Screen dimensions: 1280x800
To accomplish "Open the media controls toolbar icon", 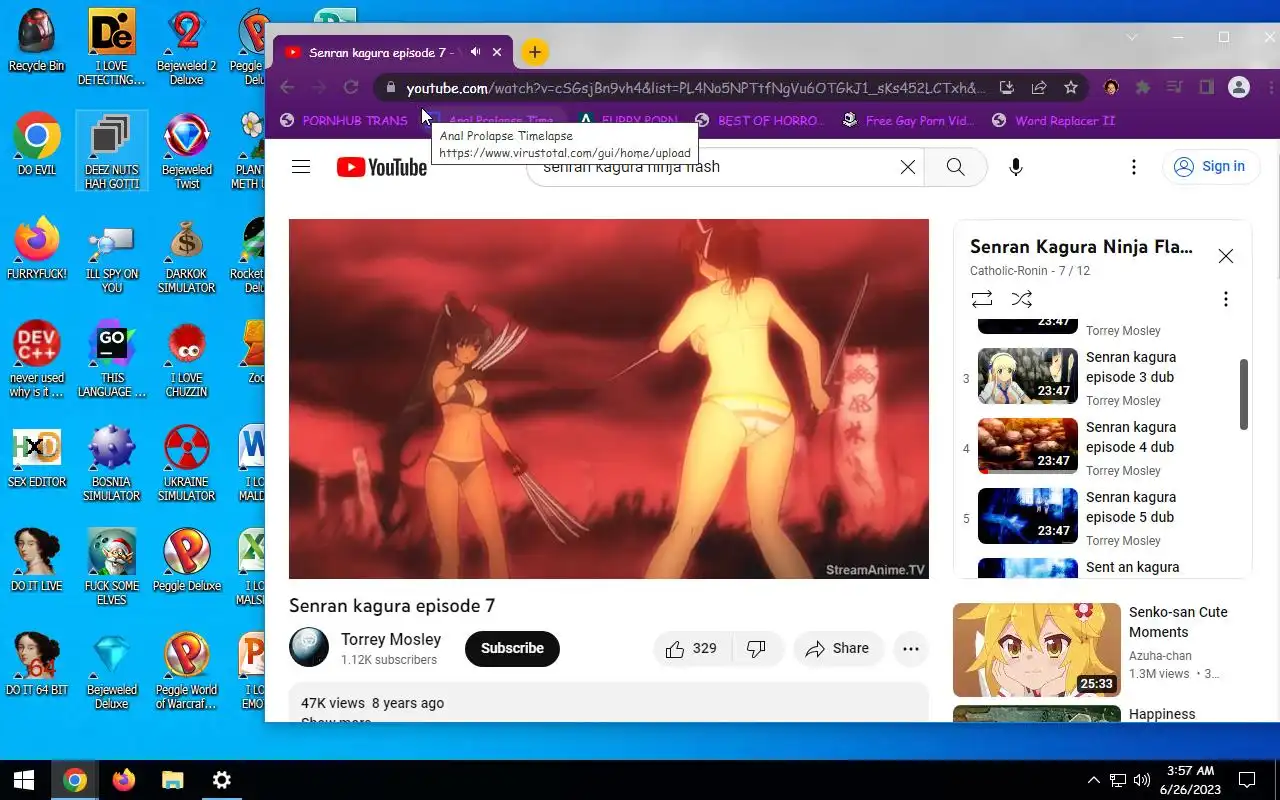I will pyautogui.click(x=1175, y=88).
